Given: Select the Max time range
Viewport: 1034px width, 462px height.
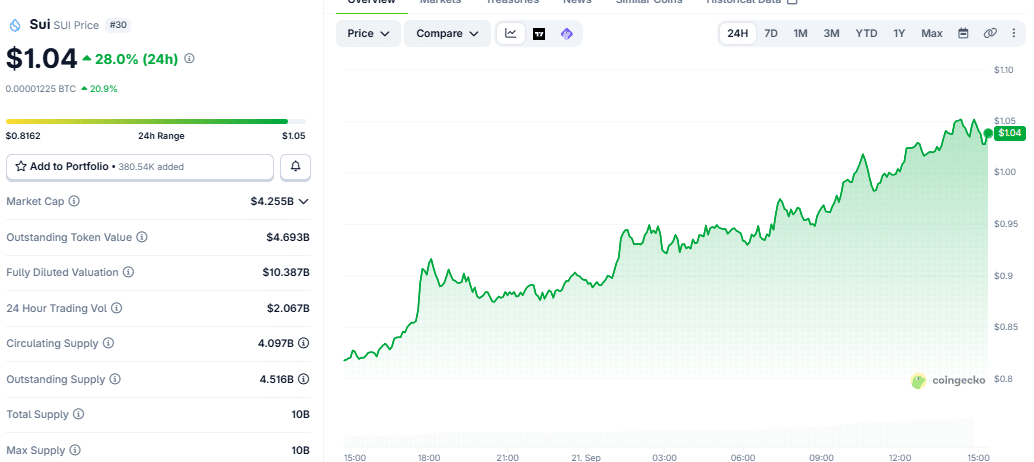Looking at the screenshot, I should [932, 34].
